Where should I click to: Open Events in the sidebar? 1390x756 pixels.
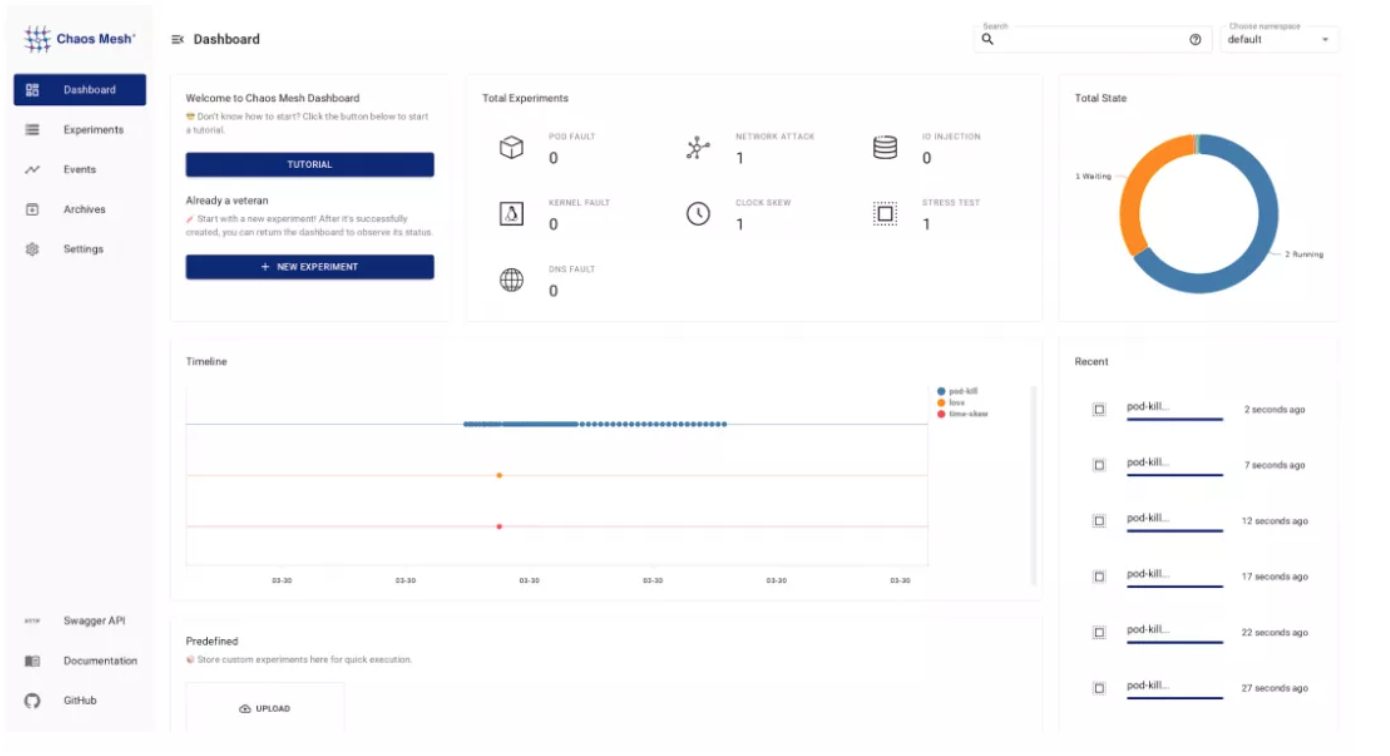point(80,170)
